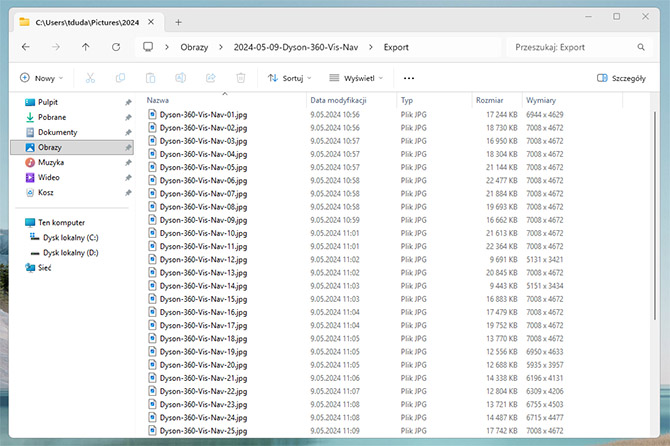Select file Dyson-360-Vis-Nav-02.jpg
This screenshot has width=670, height=446.
[203, 128]
